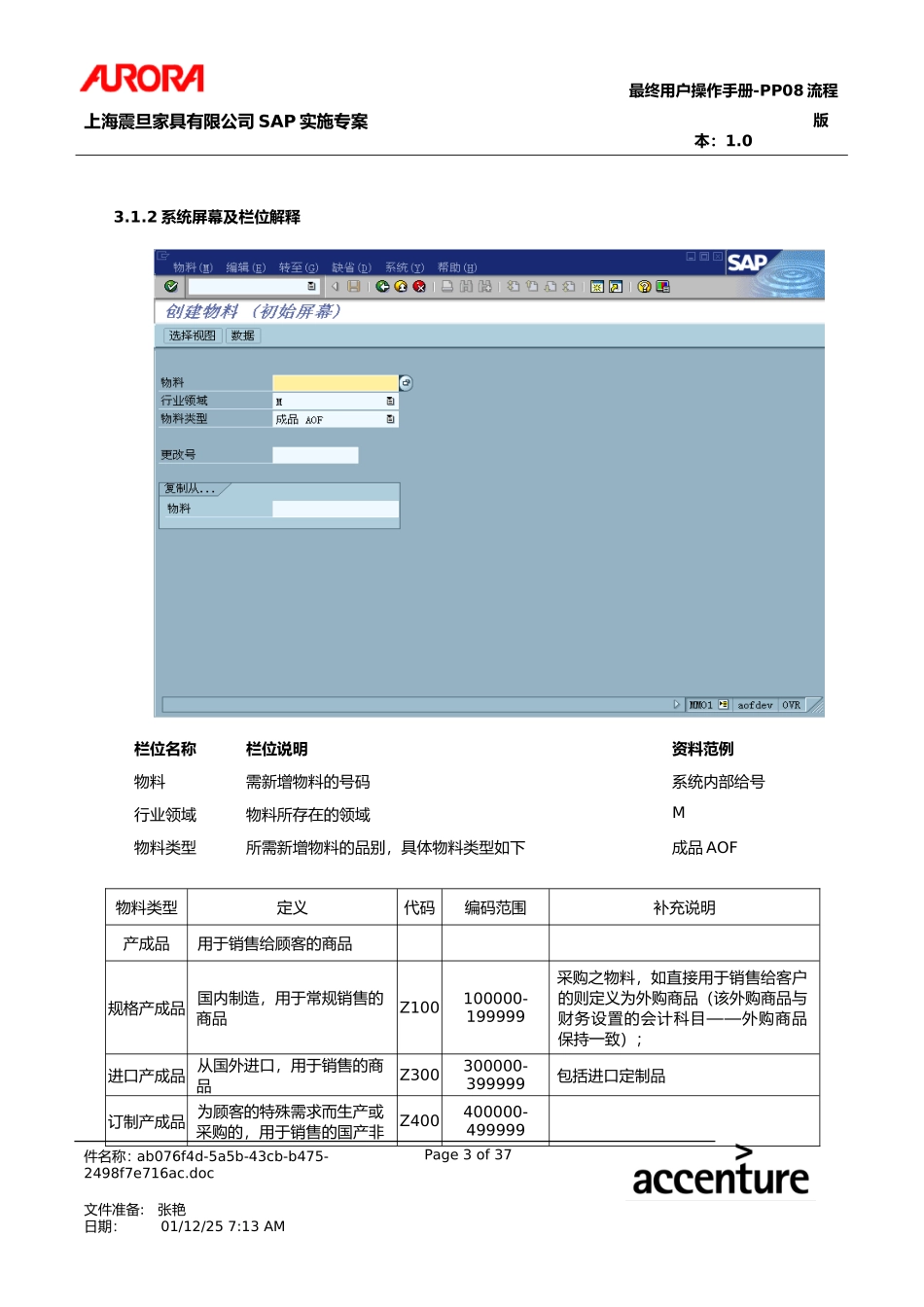The image size is (924, 1307).
Task: Click the yellow Help question mark icon
Action: click(644, 287)
